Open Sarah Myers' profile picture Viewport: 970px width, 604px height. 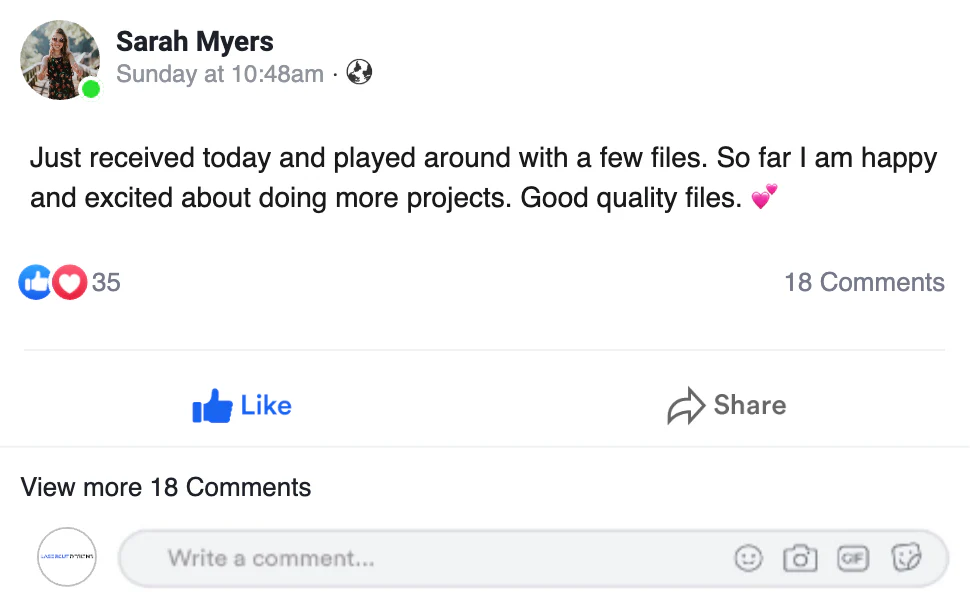tap(59, 59)
